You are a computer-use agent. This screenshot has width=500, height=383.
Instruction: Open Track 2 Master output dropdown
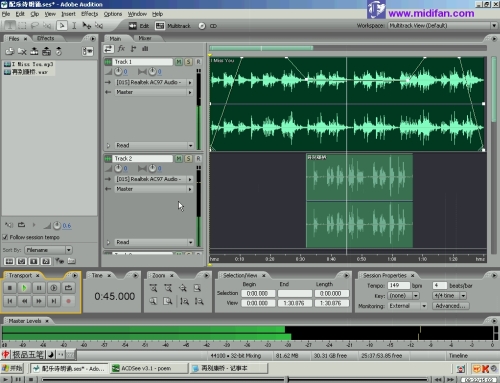tap(154, 189)
